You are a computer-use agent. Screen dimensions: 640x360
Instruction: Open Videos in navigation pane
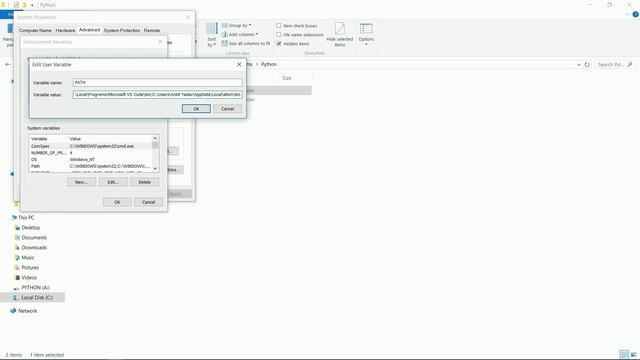click(x=29, y=278)
